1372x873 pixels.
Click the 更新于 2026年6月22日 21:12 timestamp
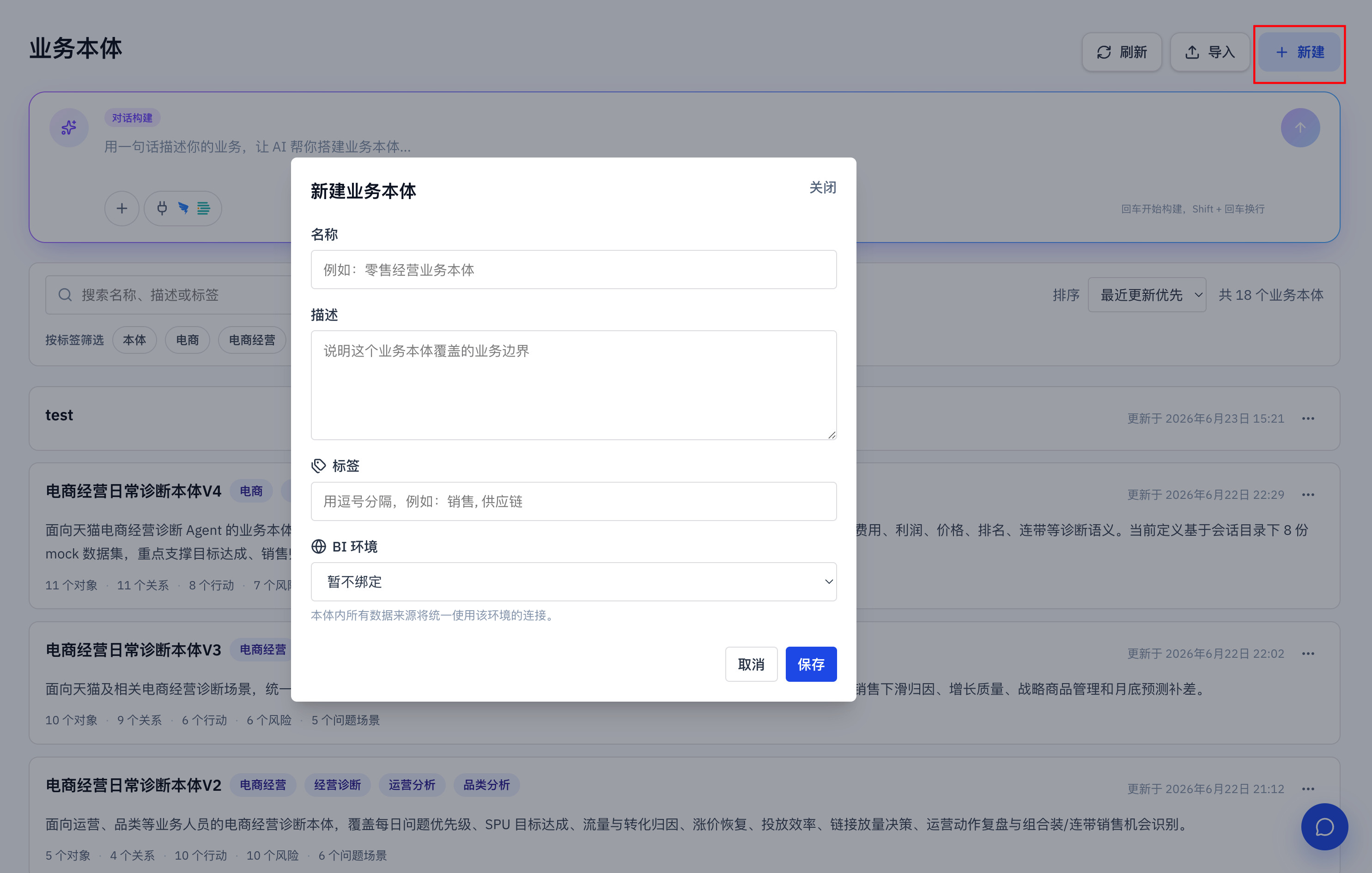[x=1206, y=789]
